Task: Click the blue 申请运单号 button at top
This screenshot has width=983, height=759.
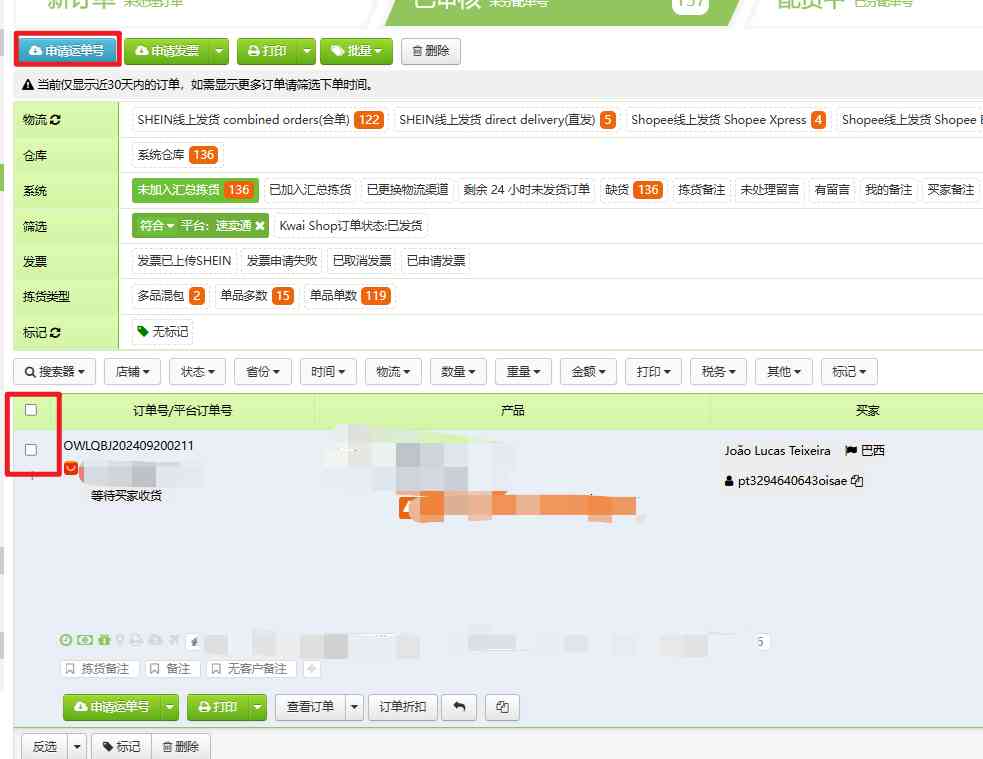Action: click(x=67, y=50)
